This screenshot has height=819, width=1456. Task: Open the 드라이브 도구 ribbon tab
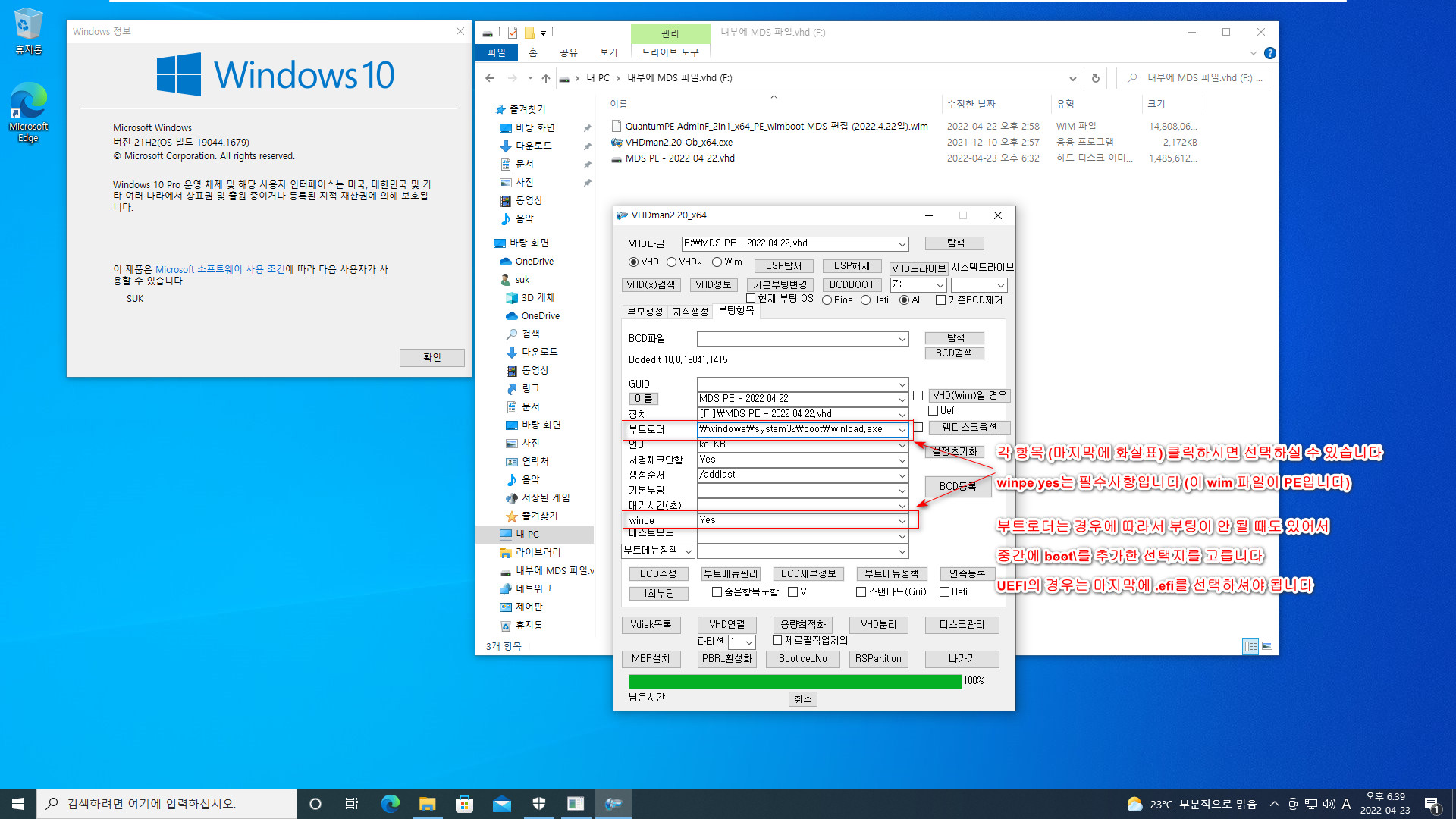pos(670,52)
